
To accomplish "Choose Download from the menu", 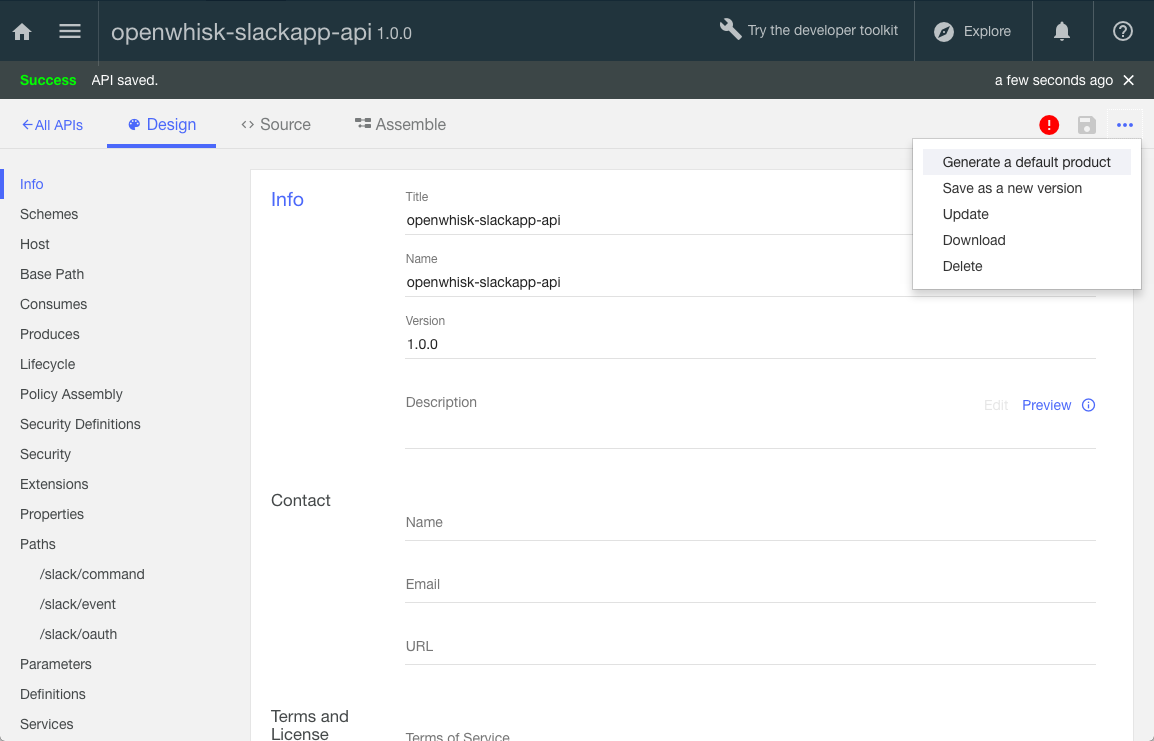I will pyautogui.click(x=1027, y=240).
